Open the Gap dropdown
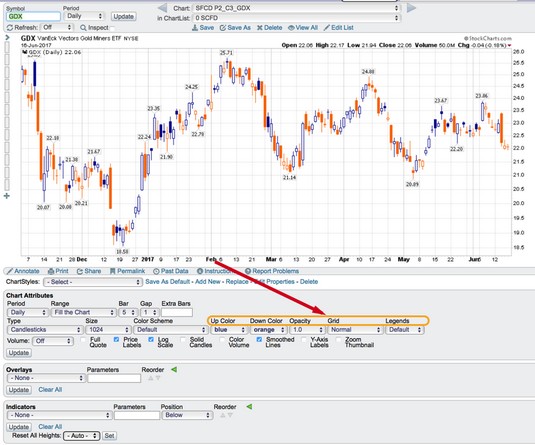The height and width of the screenshot is (445, 535). tap(149, 312)
